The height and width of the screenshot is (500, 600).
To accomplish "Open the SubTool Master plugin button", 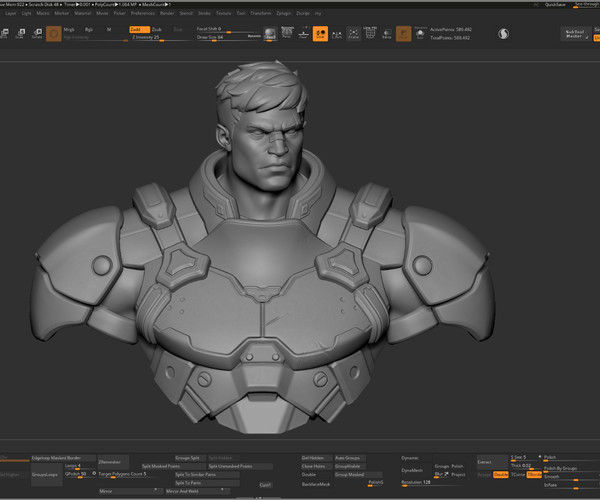I will (x=574, y=34).
